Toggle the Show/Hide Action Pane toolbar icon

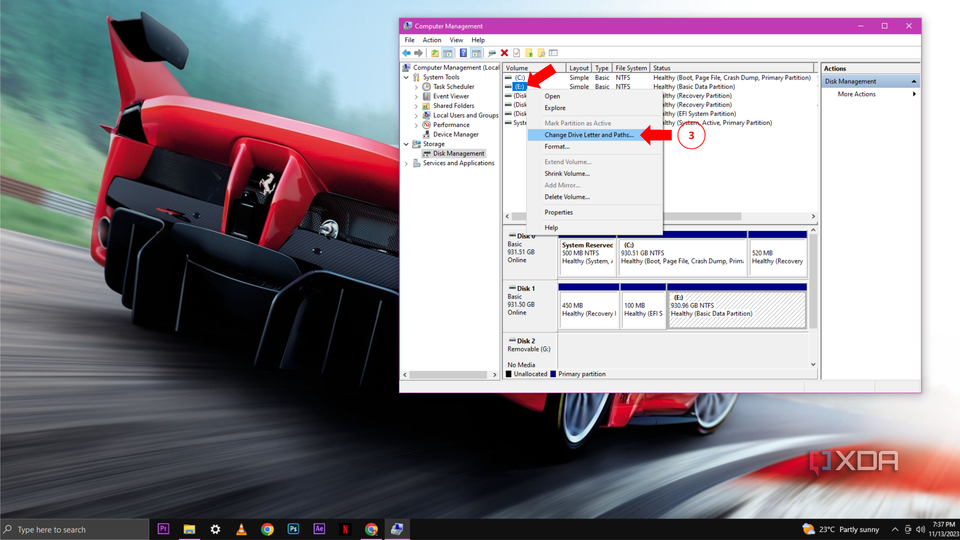point(476,53)
